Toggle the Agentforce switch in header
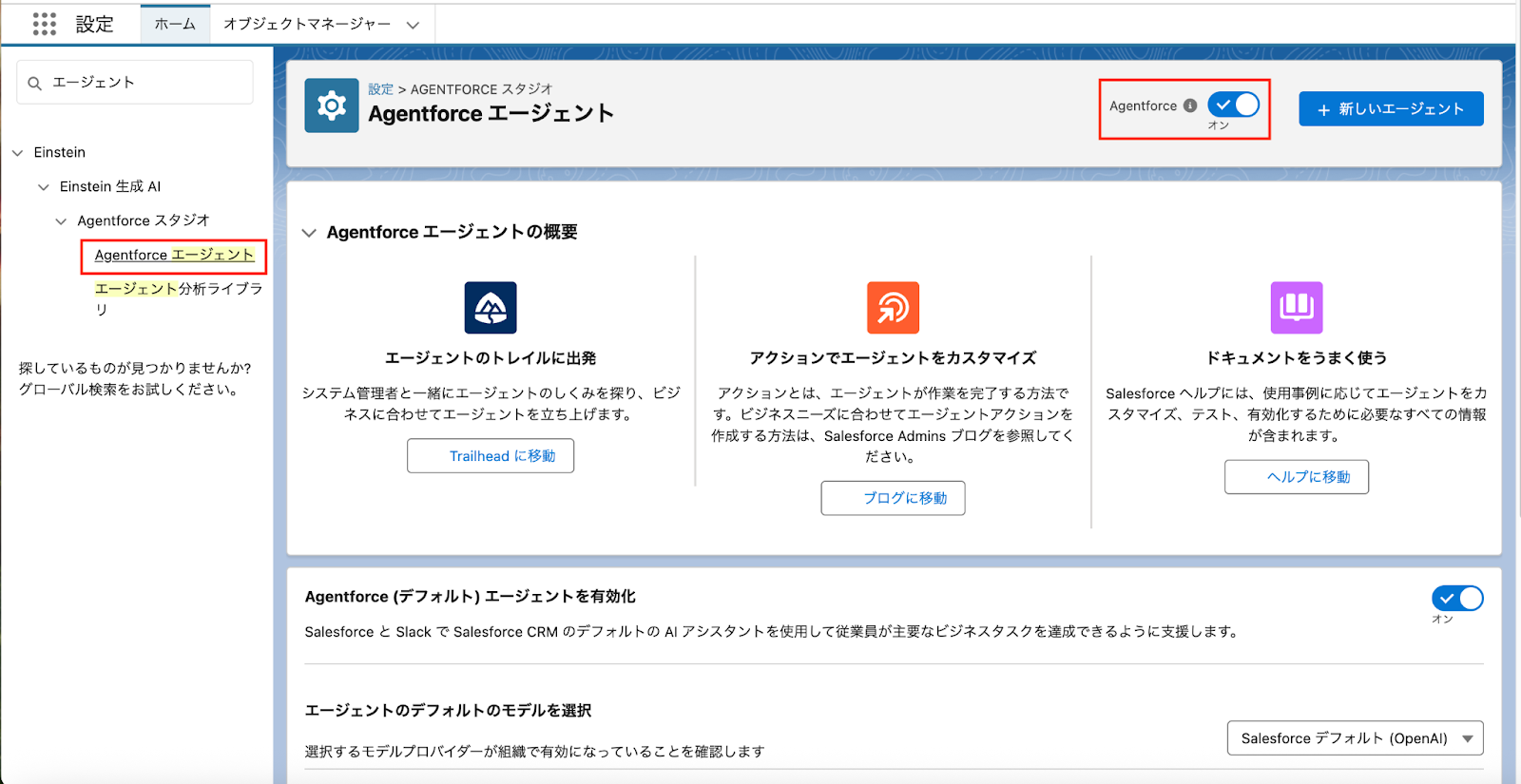The height and width of the screenshot is (784, 1521). coord(1234,105)
